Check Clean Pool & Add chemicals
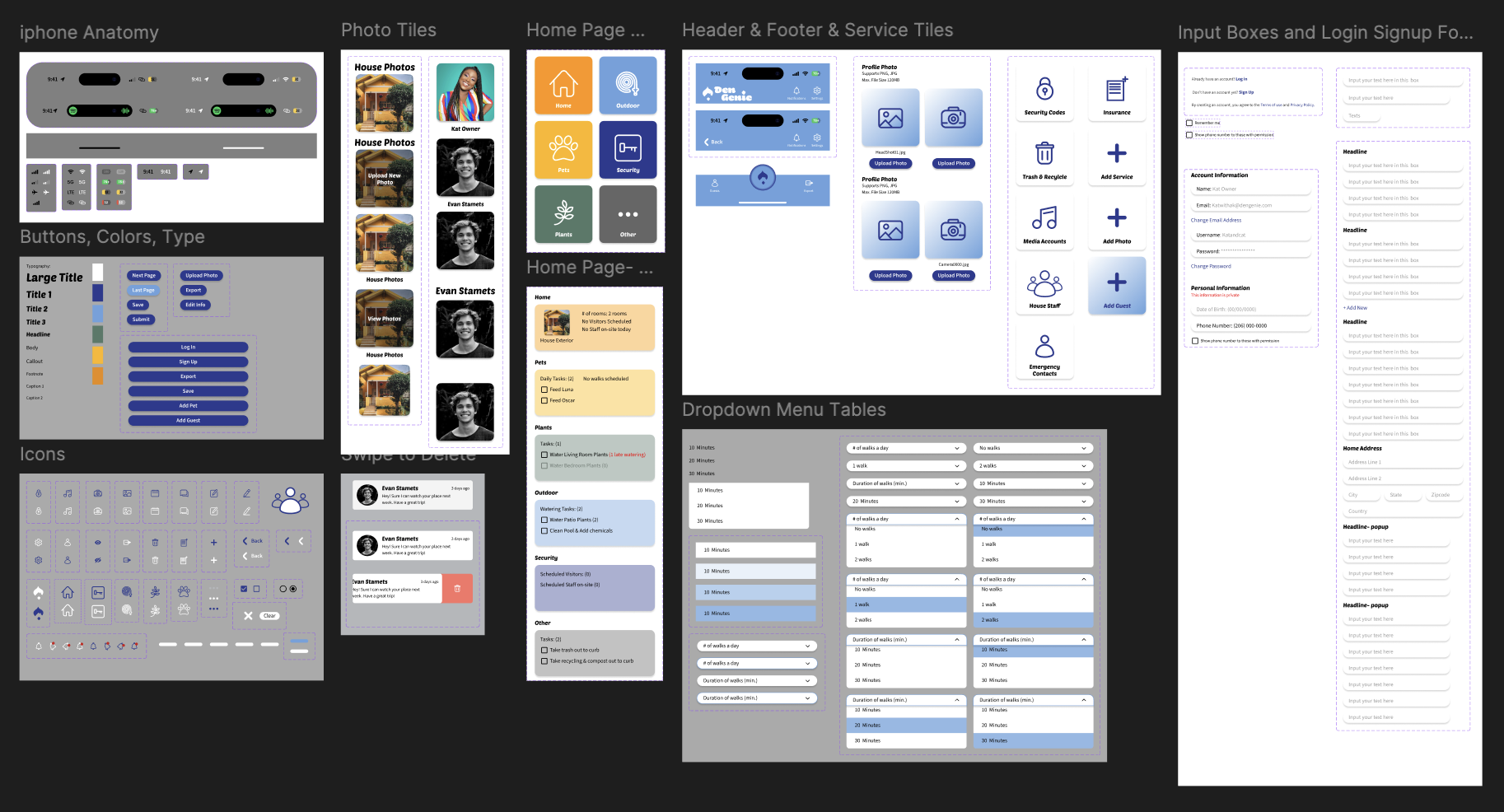Image resolution: width=1504 pixels, height=812 pixels. coord(544,530)
